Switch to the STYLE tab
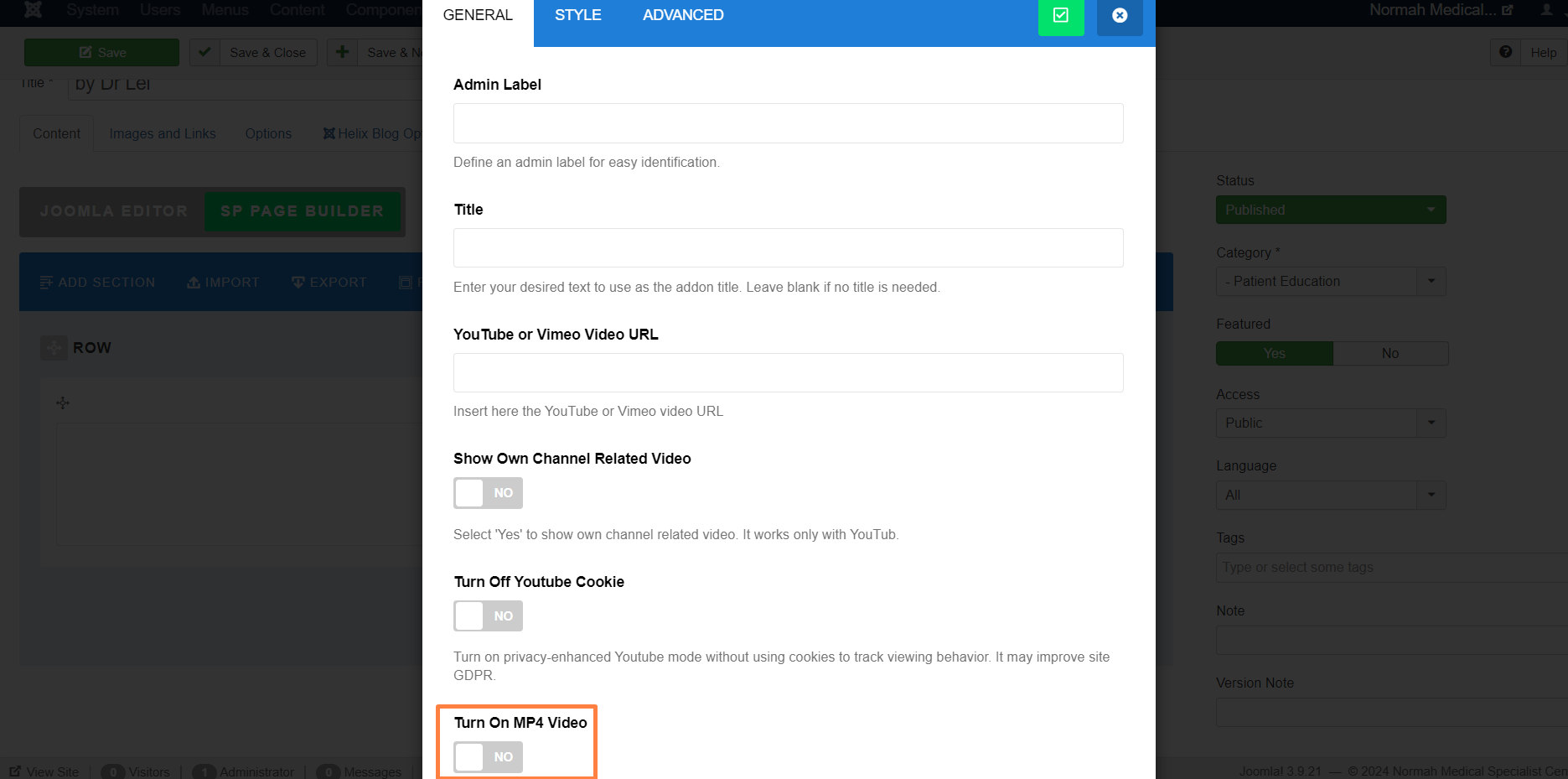 [578, 16]
